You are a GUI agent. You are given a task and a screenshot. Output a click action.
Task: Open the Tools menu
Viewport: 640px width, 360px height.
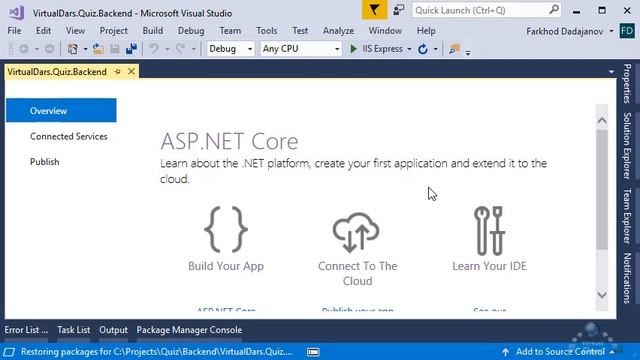click(267, 31)
